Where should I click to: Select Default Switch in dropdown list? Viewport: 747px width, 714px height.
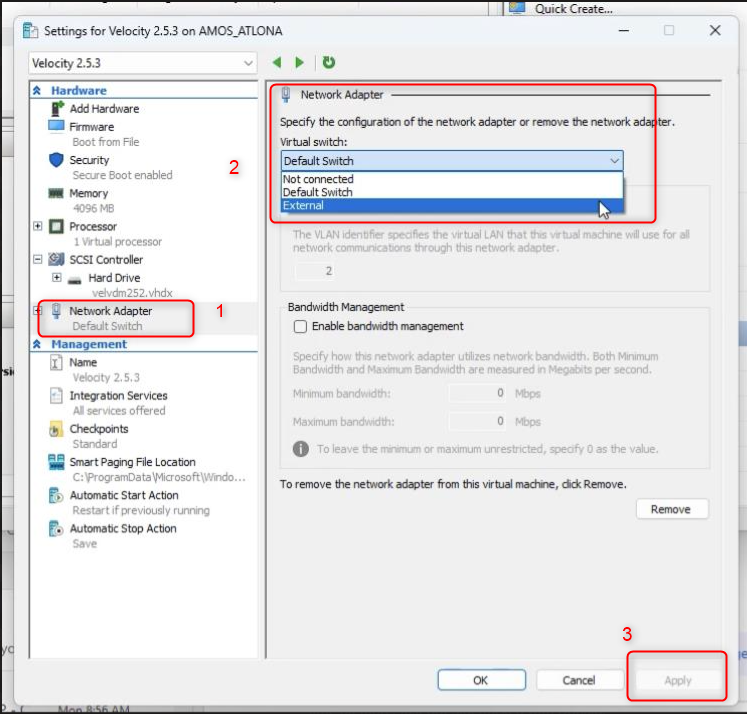click(452, 192)
